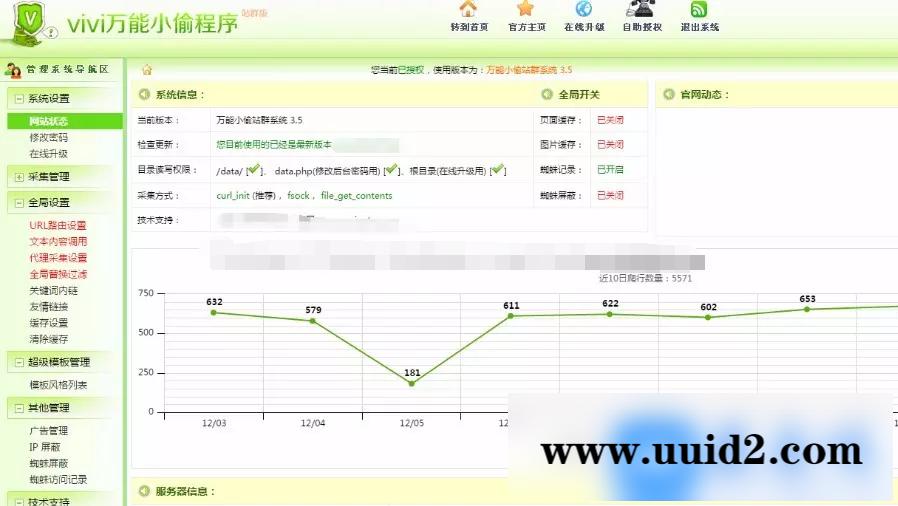Click the fsock collection method link
The width and height of the screenshot is (898, 506).
298,196
